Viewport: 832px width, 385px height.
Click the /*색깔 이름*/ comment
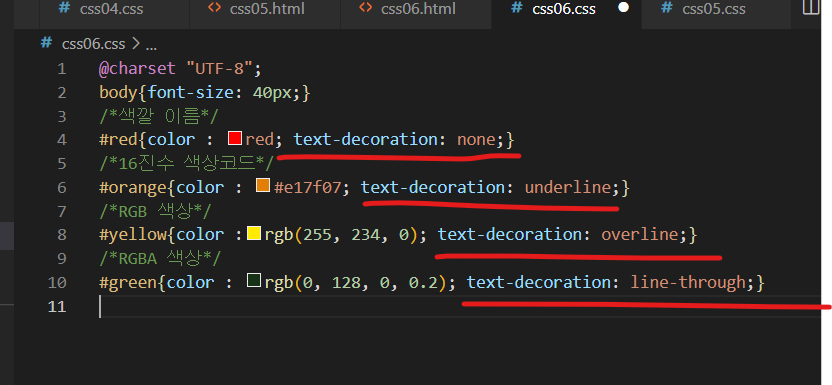click(x=159, y=116)
